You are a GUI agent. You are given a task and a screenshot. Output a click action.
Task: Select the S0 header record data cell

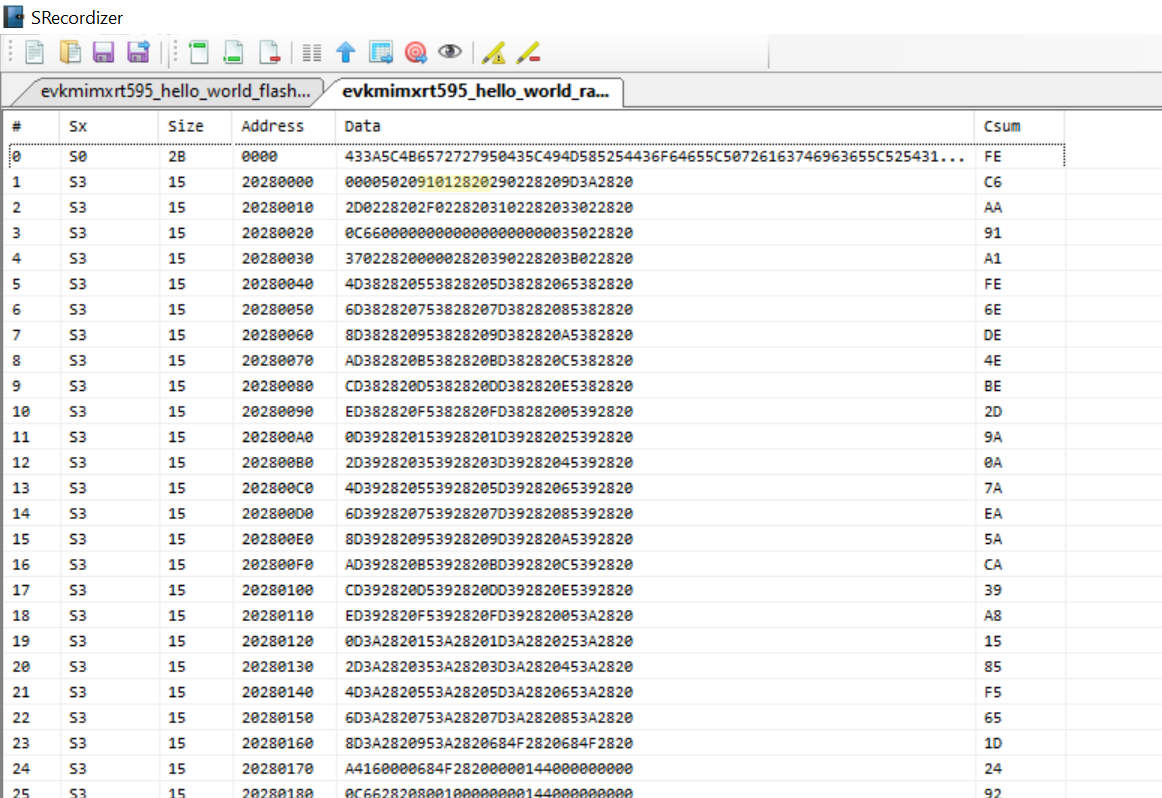coord(655,156)
